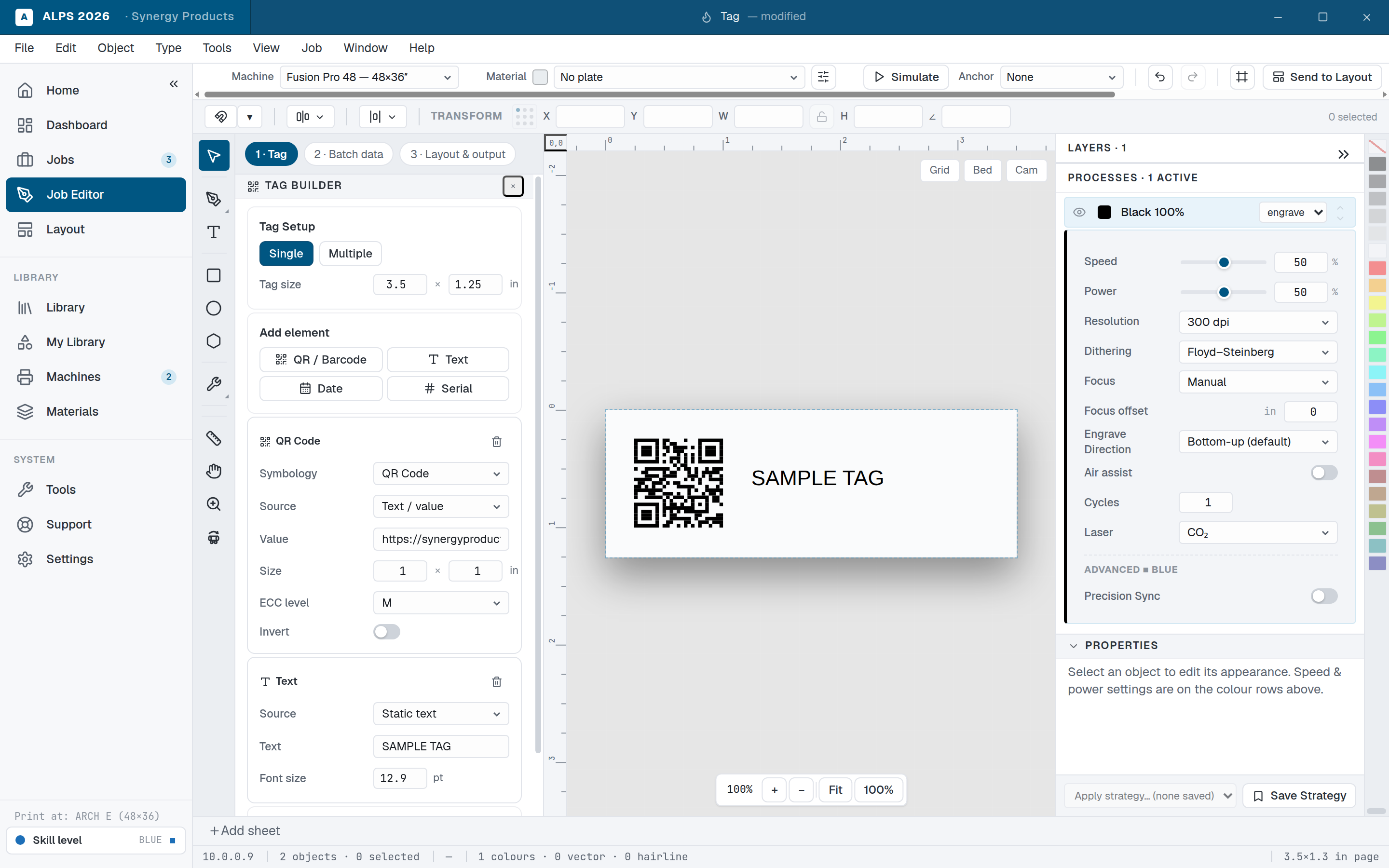The width and height of the screenshot is (1389, 868).
Task: Open the File menu
Action: tap(24, 48)
